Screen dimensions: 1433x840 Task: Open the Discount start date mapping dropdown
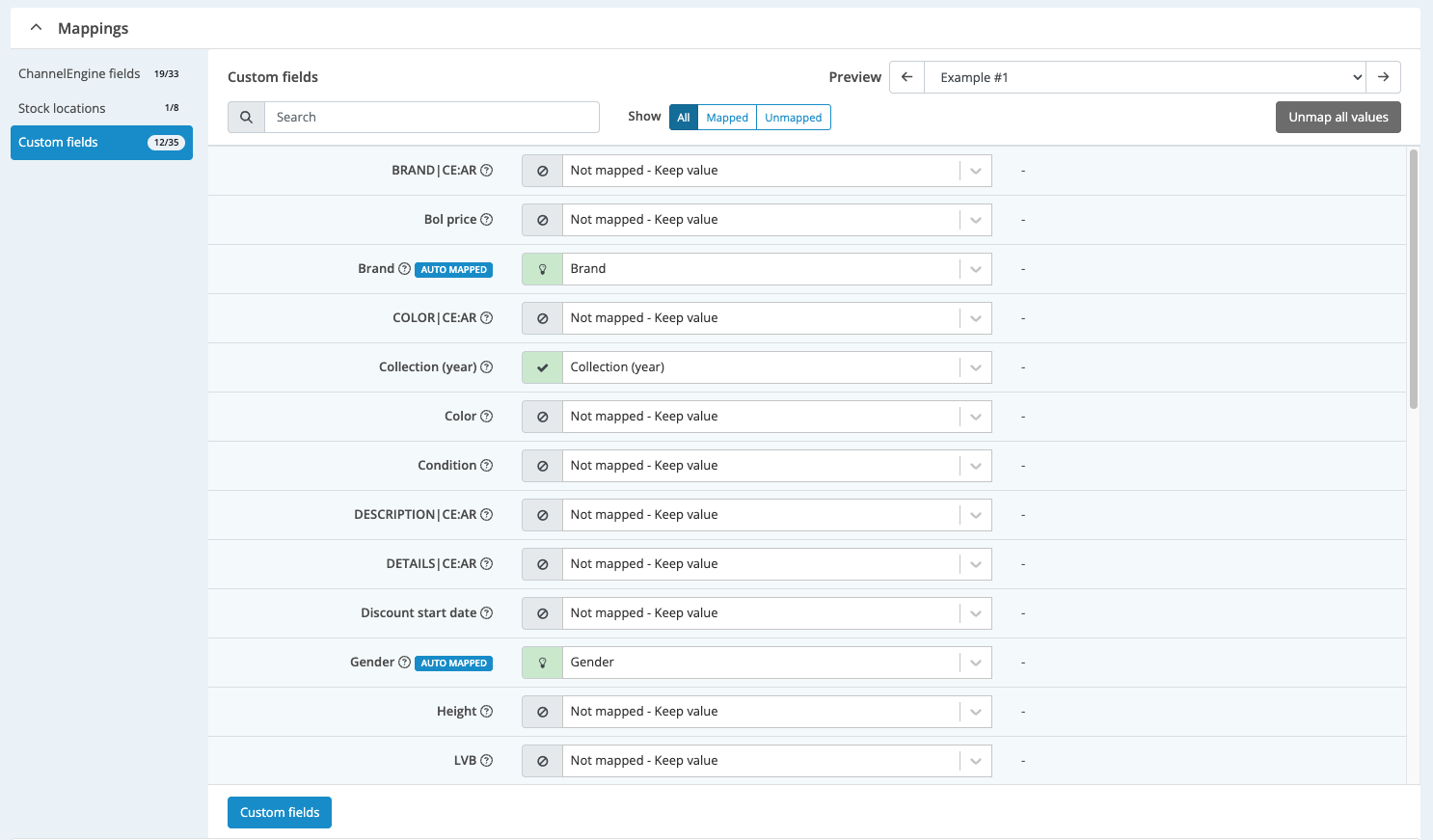[776, 613]
